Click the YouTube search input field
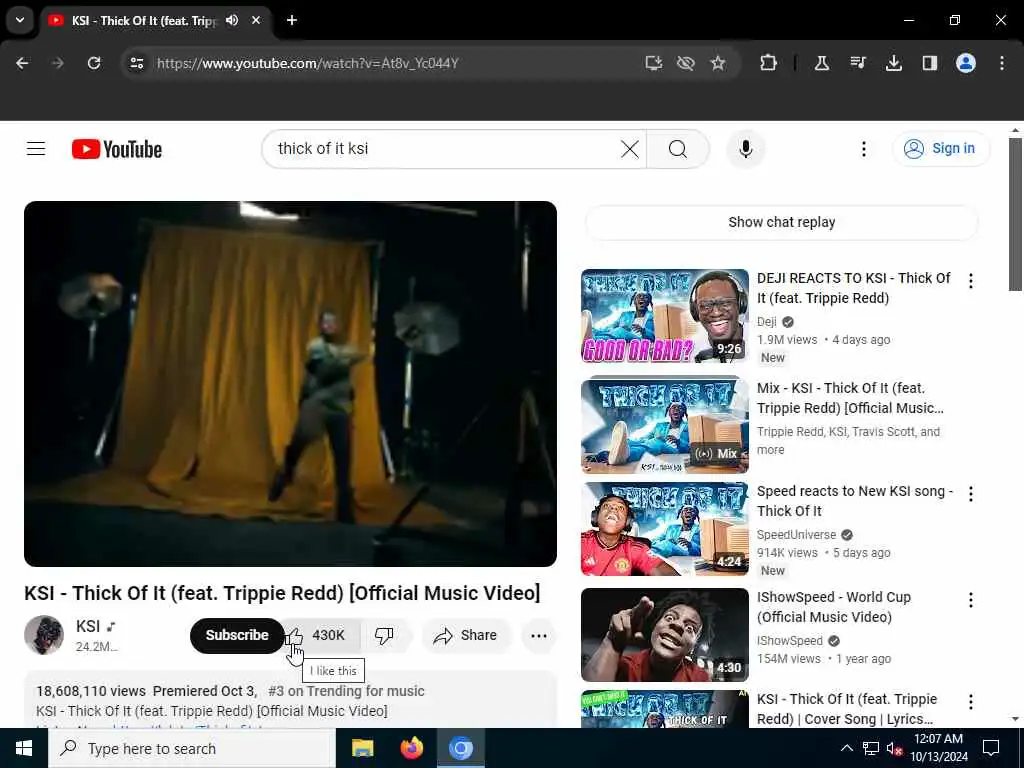1024x768 pixels. click(x=444, y=149)
